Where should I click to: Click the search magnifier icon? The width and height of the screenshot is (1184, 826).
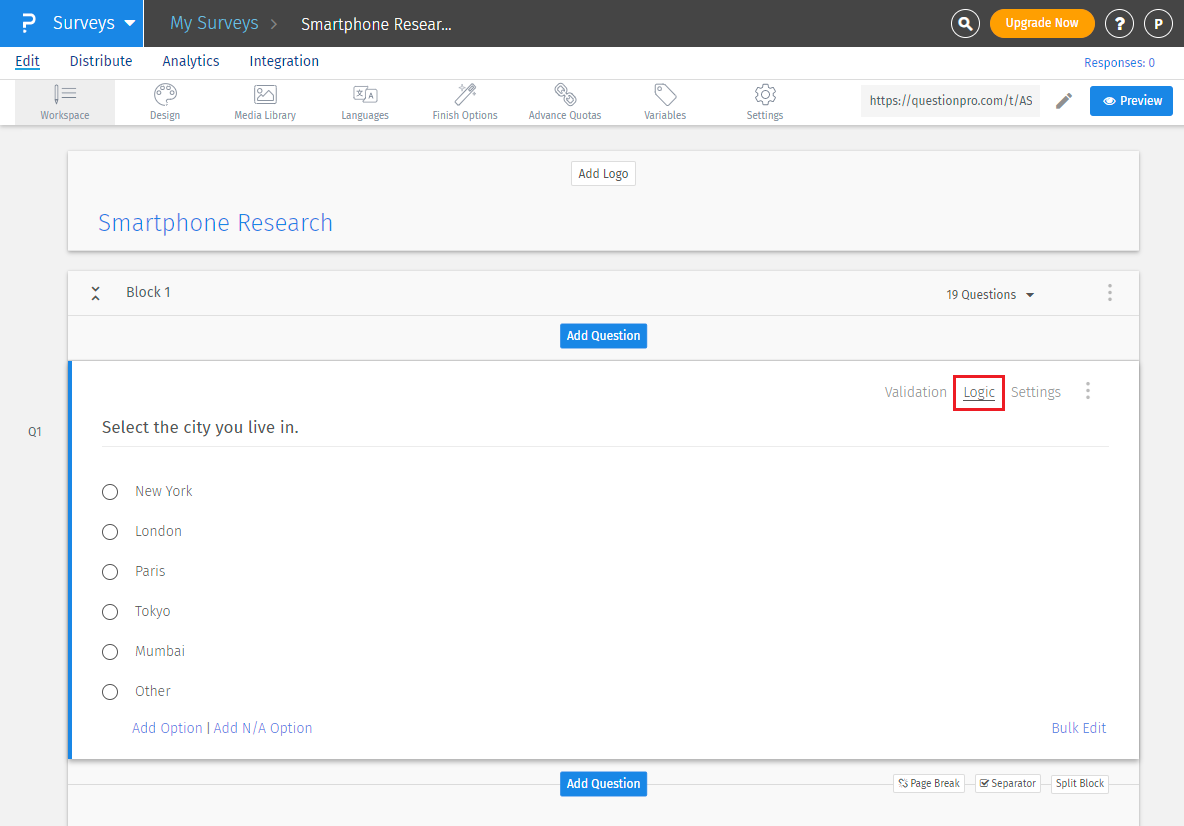965,23
